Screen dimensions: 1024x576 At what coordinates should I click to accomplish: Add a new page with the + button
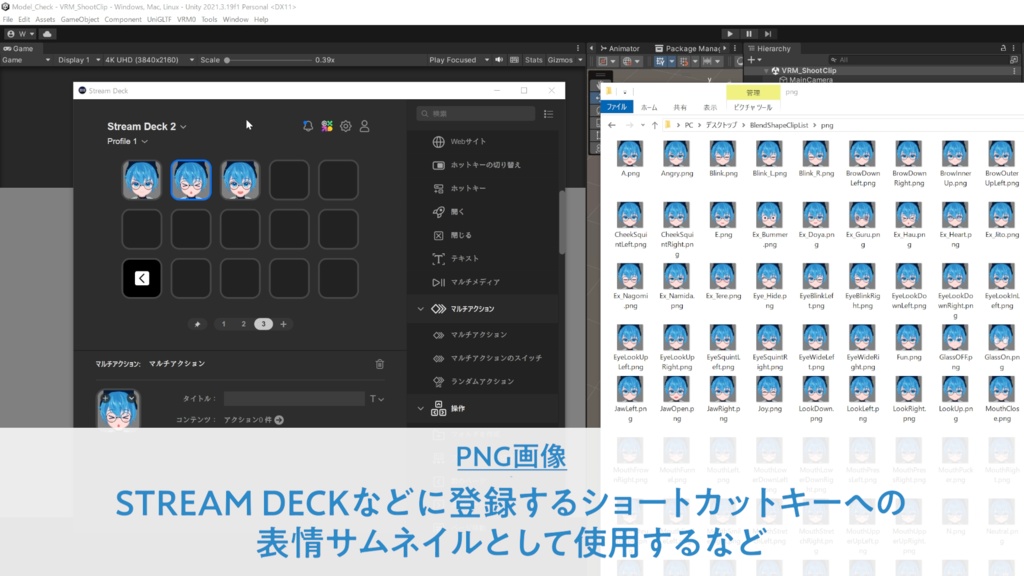[283, 323]
